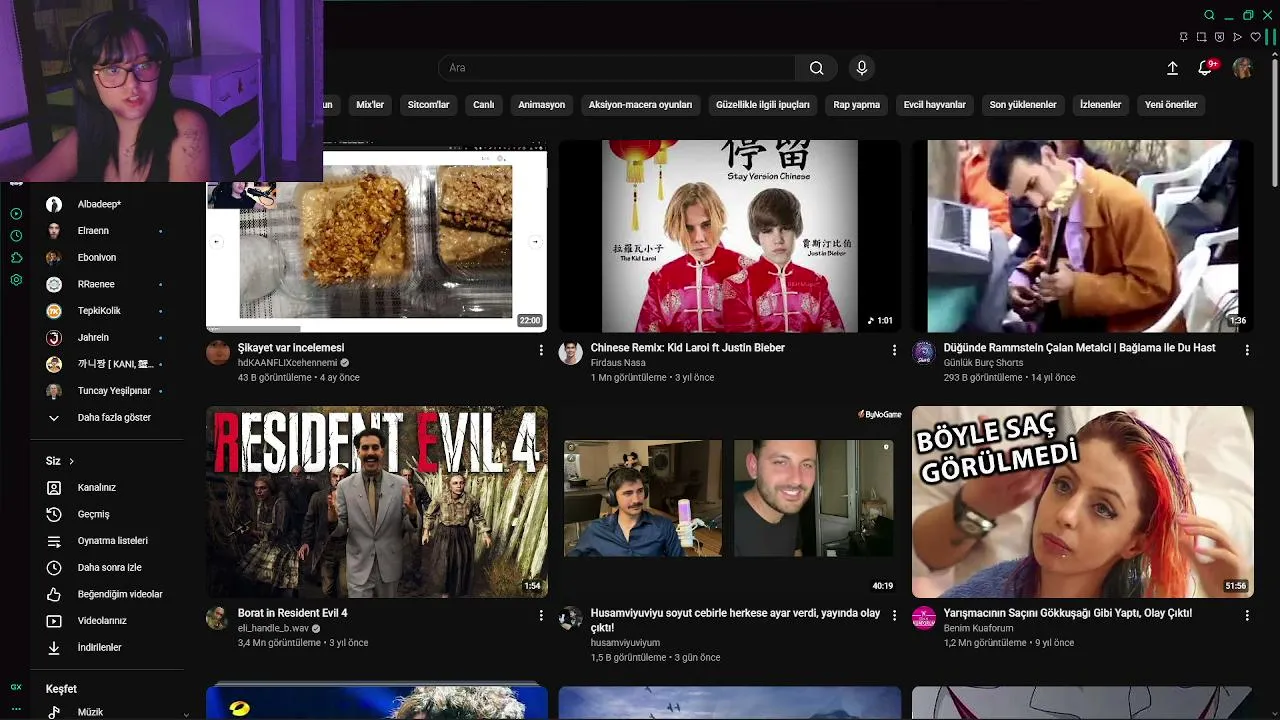Image resolution: width=1280 pixels, height=720 pixels.
Task: Open browser settings gear in sidebar
Action: [x=16, y=280]
